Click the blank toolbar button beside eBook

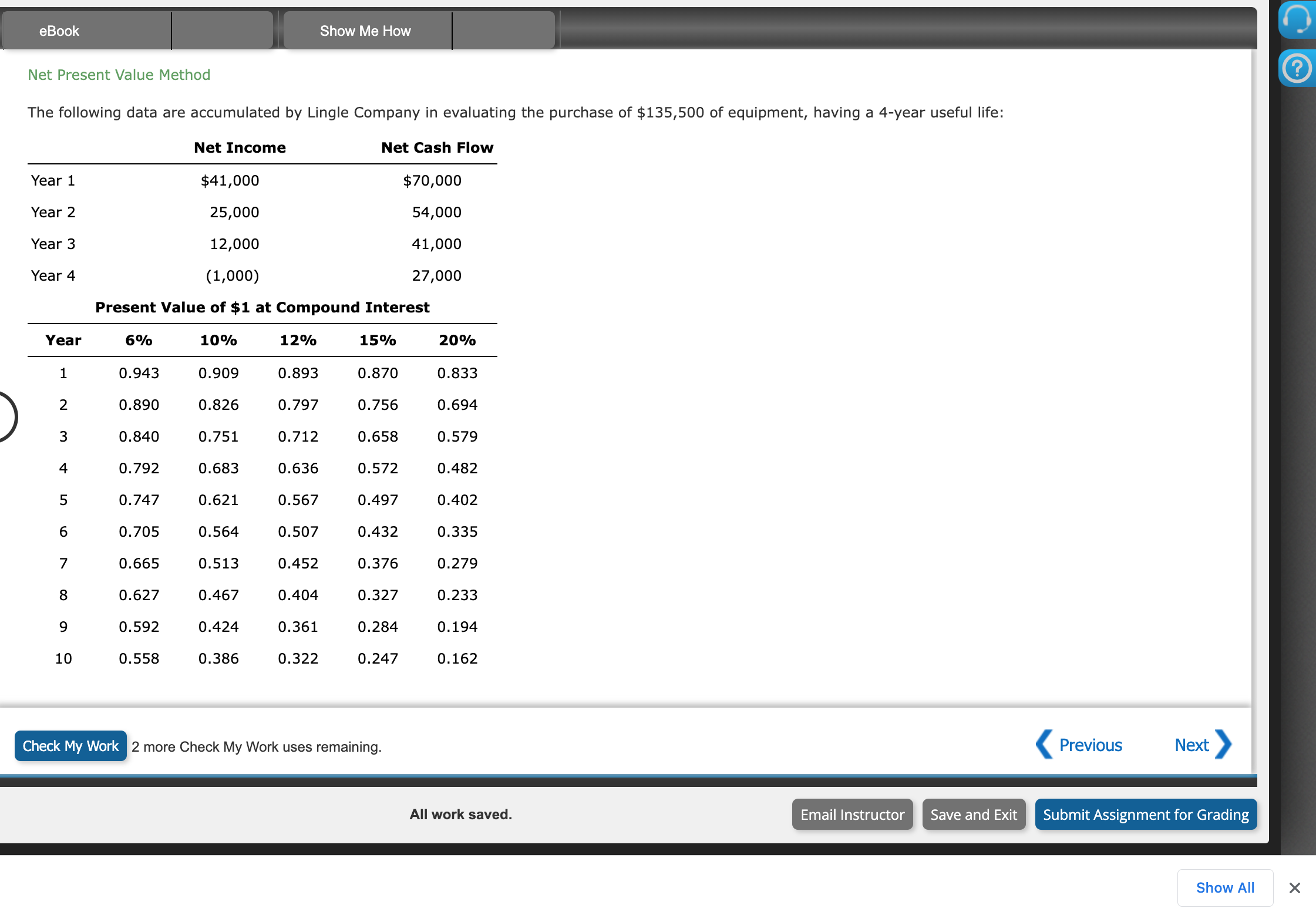click(222, 31)
